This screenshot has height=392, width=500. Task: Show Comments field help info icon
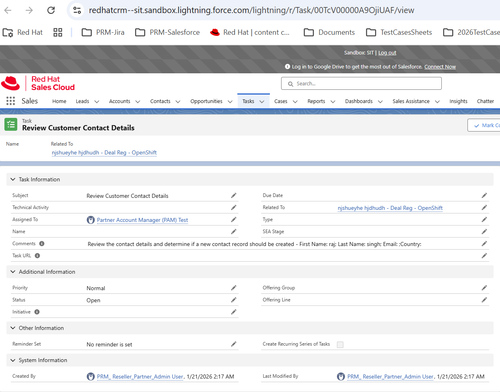coord(42,244)
